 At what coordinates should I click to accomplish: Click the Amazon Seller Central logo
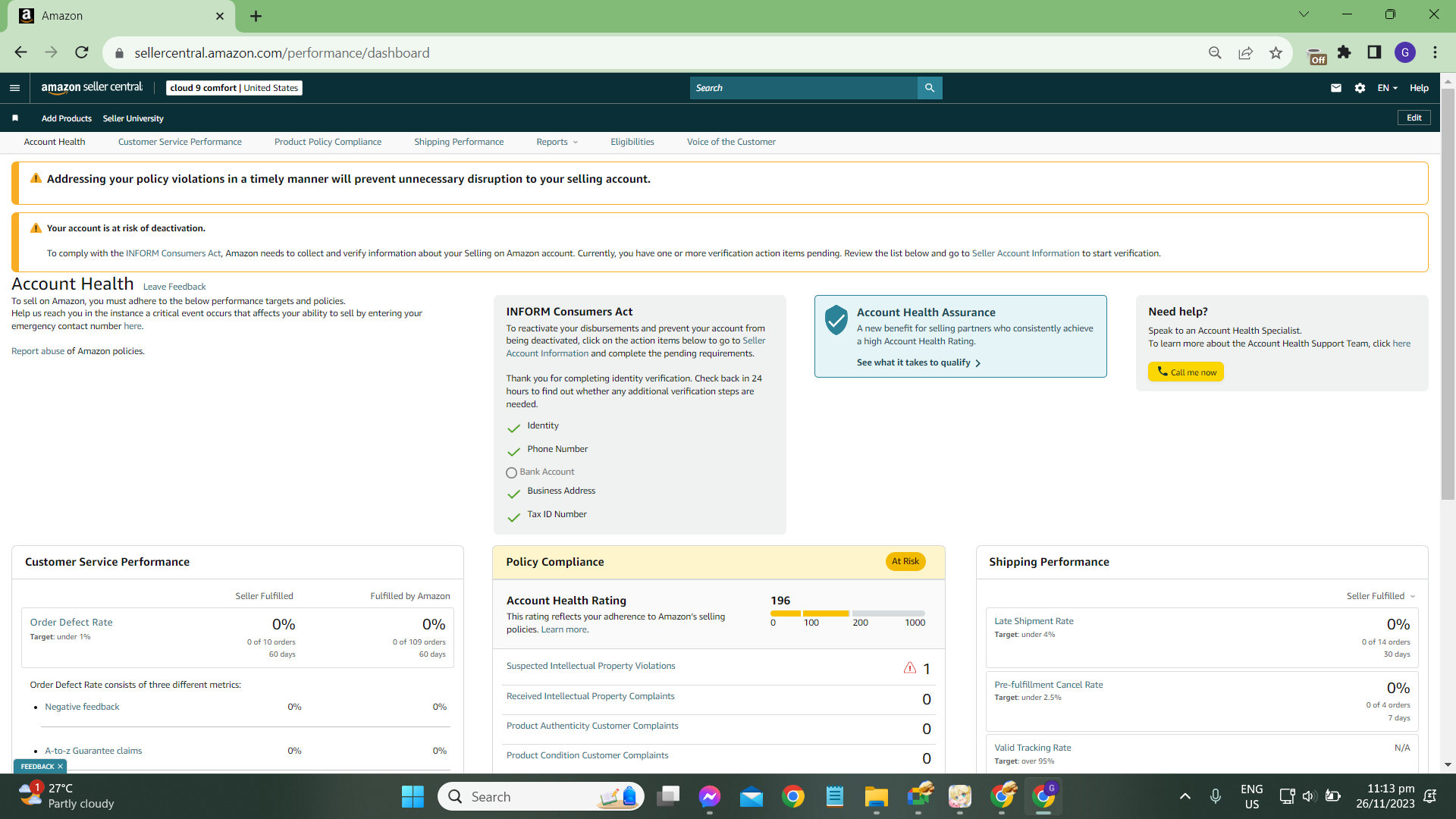coord(92,88)
